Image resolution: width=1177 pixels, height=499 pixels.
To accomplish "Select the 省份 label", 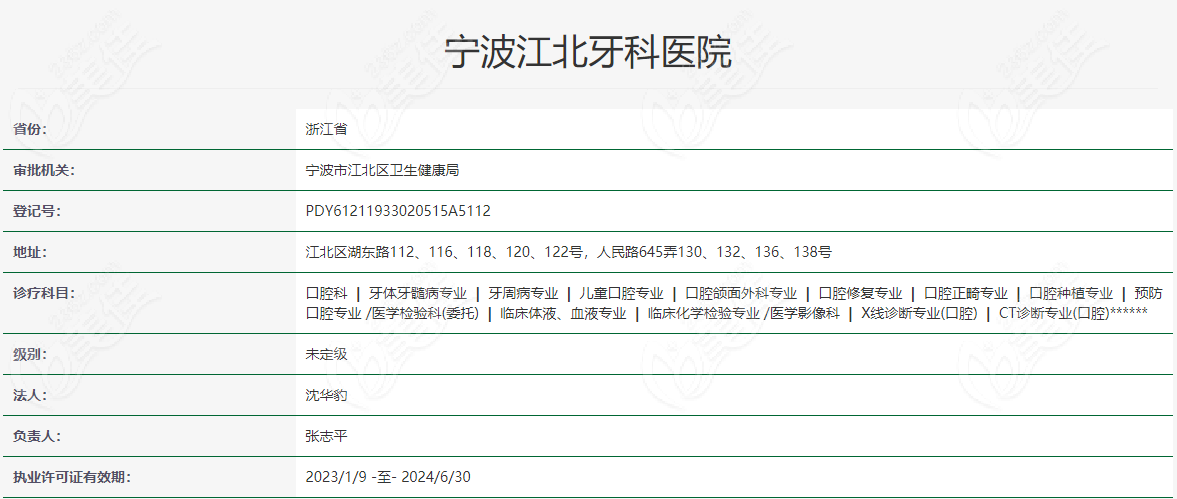I will pyautogui.click(x=30, y=129).
